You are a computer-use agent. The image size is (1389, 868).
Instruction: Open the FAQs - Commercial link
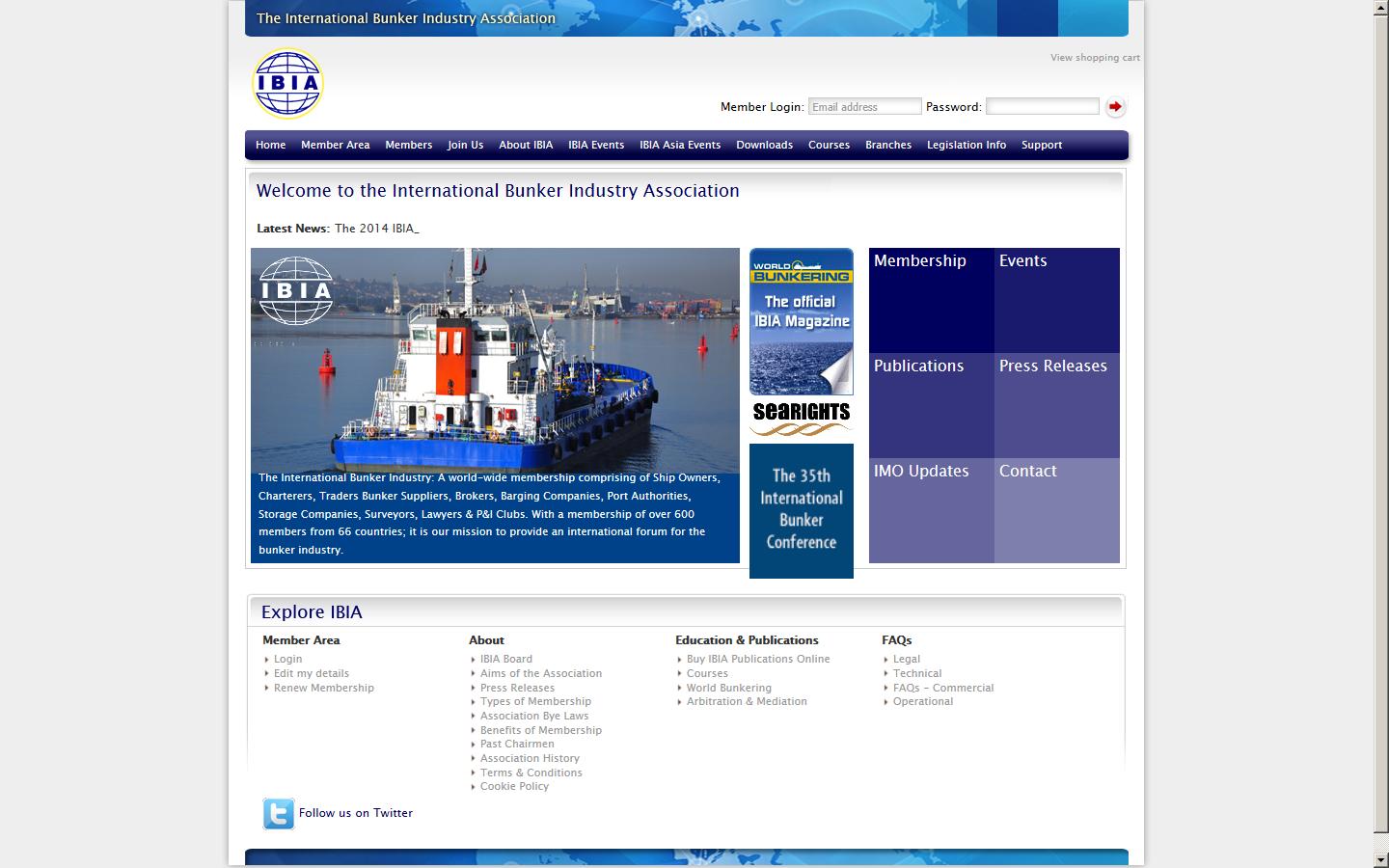942,688
